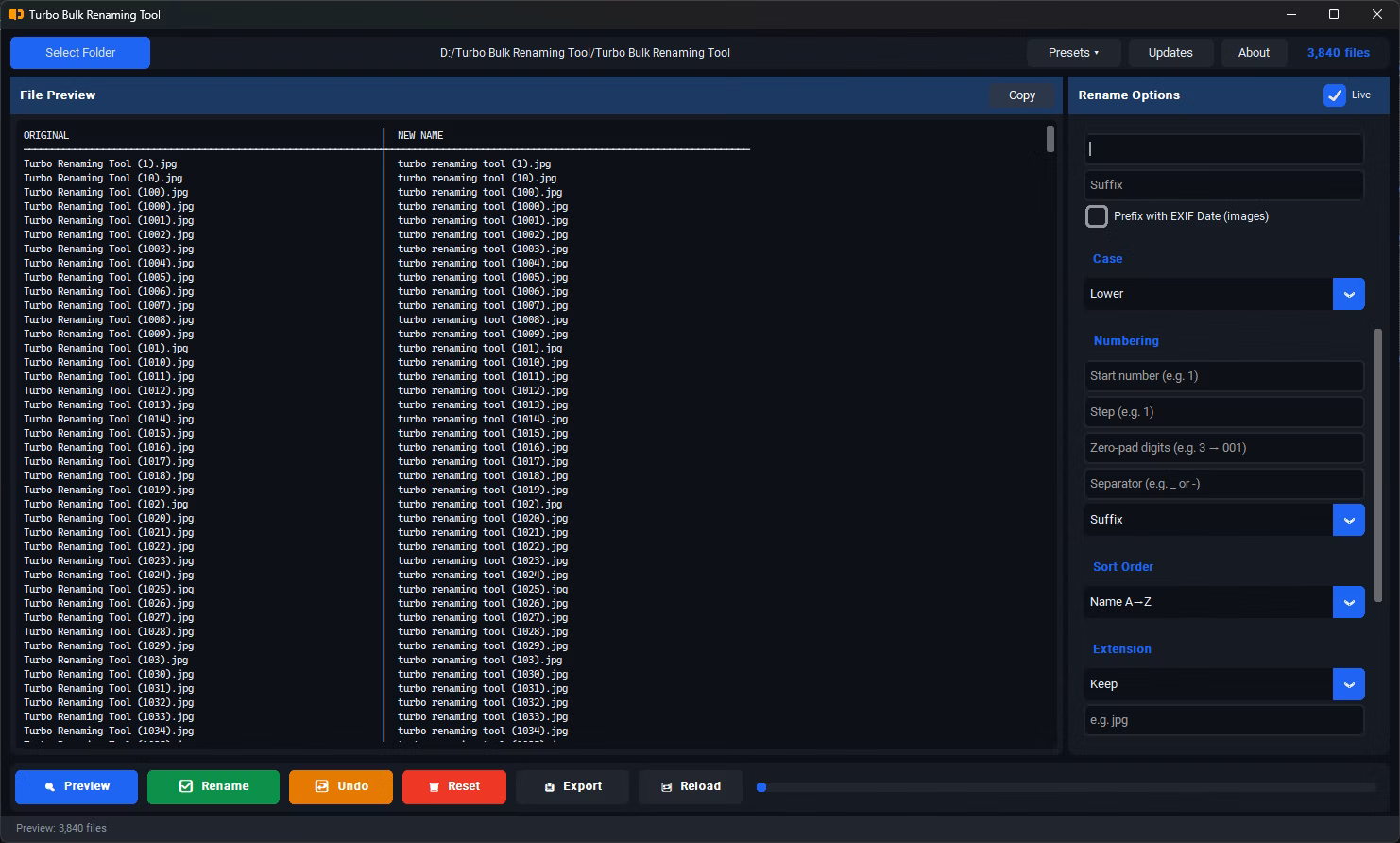The height and width of the screenshot is (843, 1400).
Task: Open the Presets menu
Action: pos(1073,53)
